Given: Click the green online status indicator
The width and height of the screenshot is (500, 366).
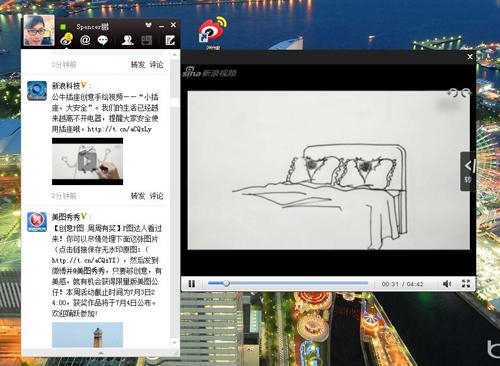Looking at the screenshot, I should click(x=63, y=26).
